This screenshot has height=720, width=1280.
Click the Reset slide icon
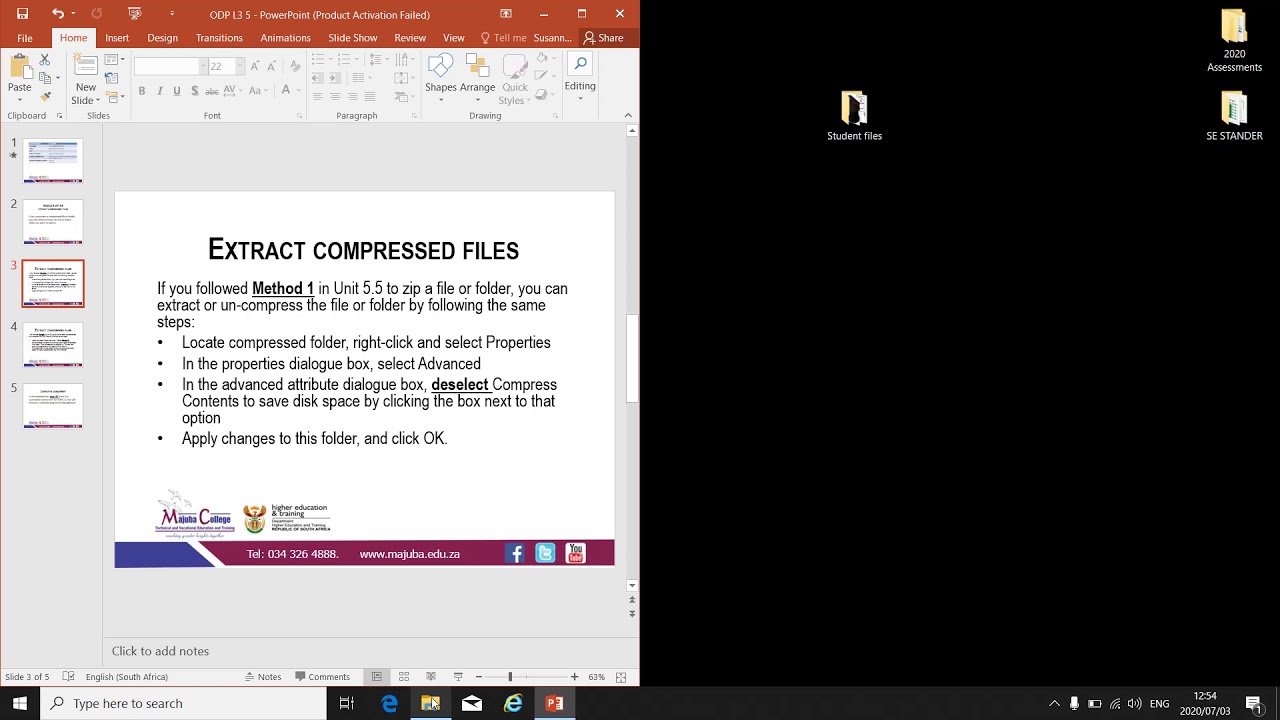(111, 78)
